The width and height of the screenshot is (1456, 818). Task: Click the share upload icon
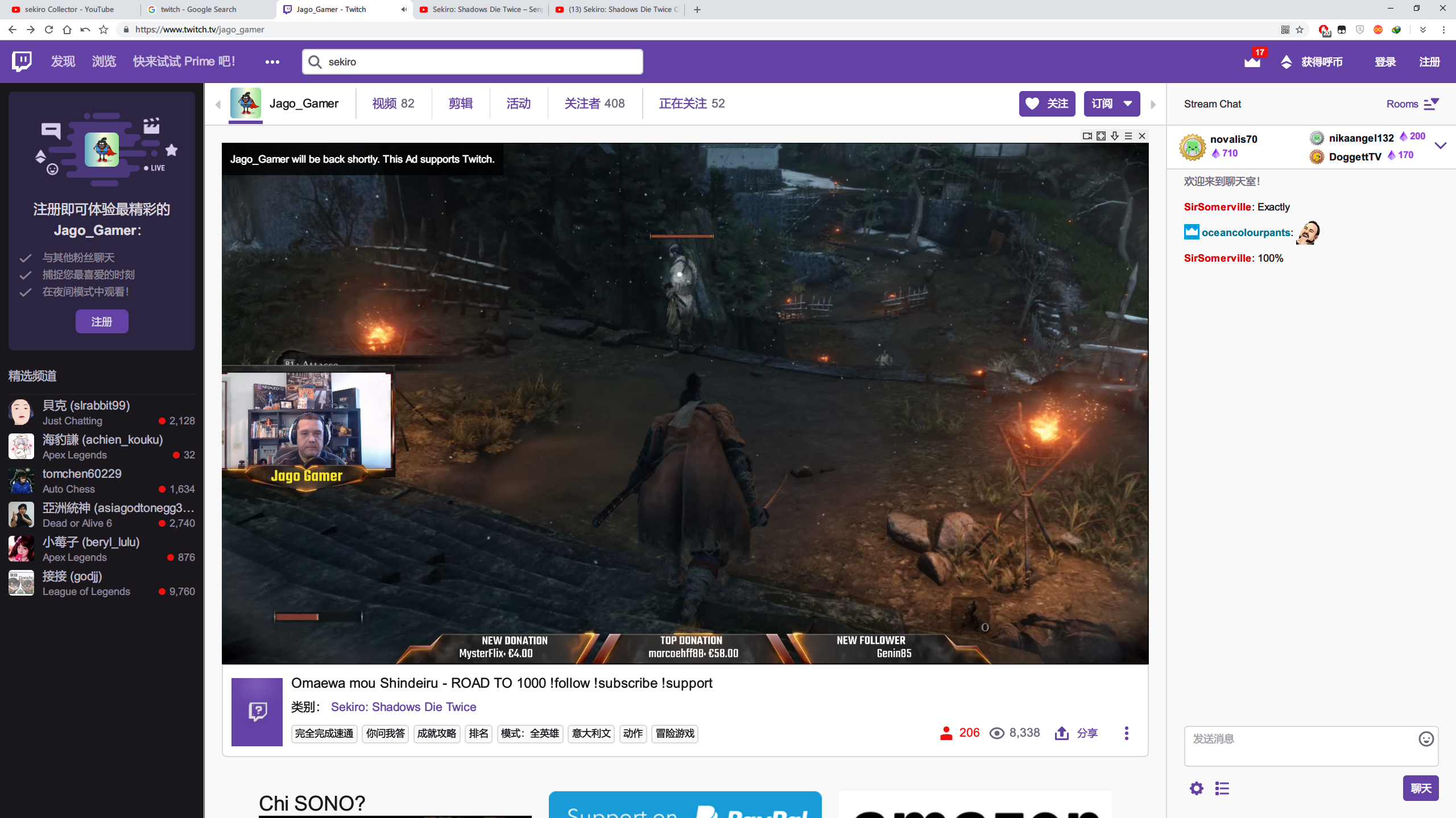[x=1061, y=733]
